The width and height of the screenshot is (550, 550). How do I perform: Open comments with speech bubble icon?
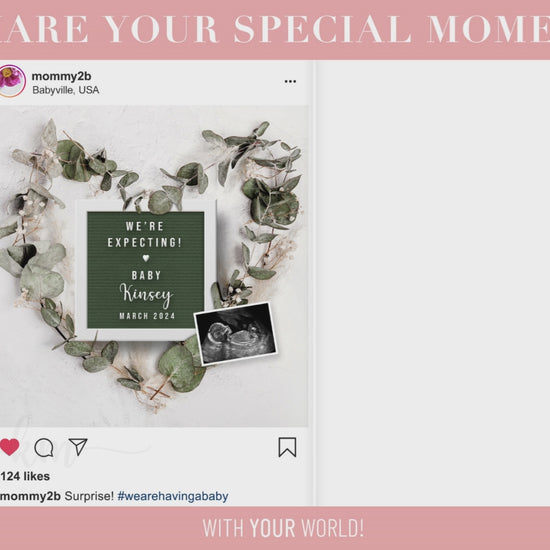[44, 448]
